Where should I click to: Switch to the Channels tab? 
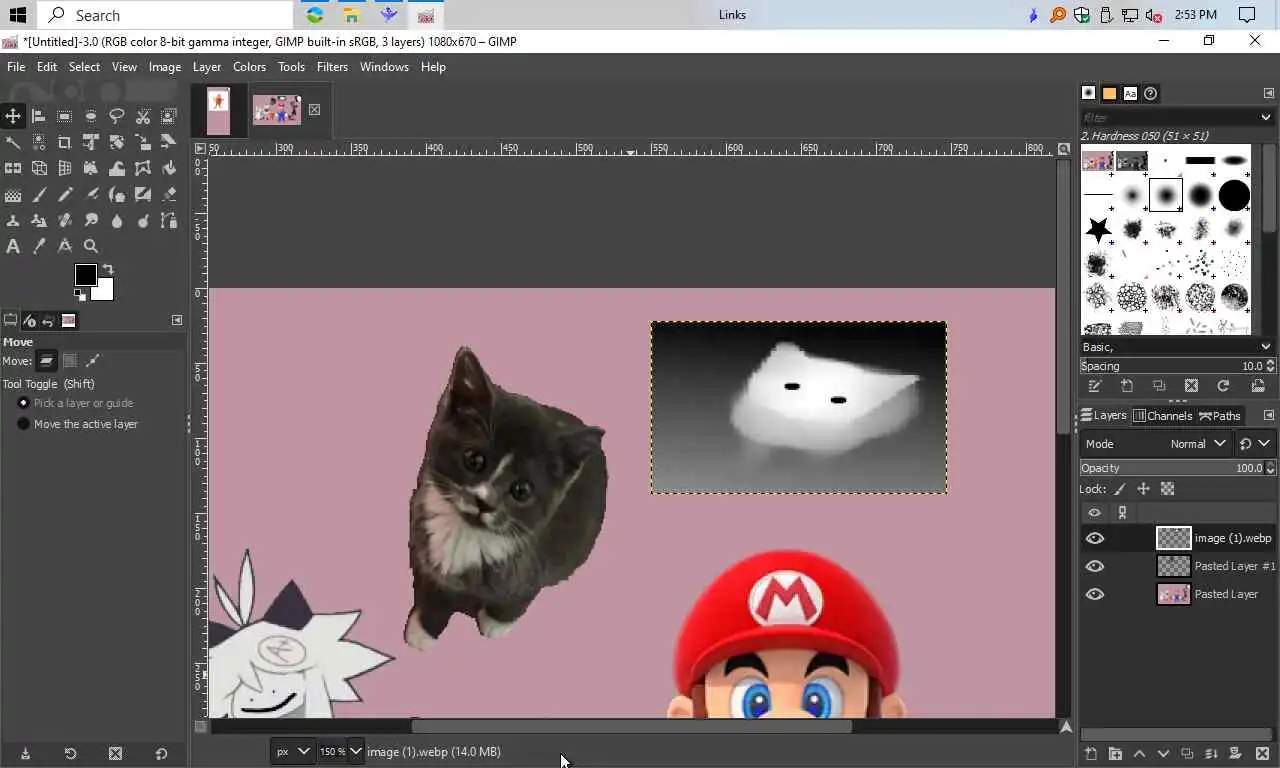1162,416
